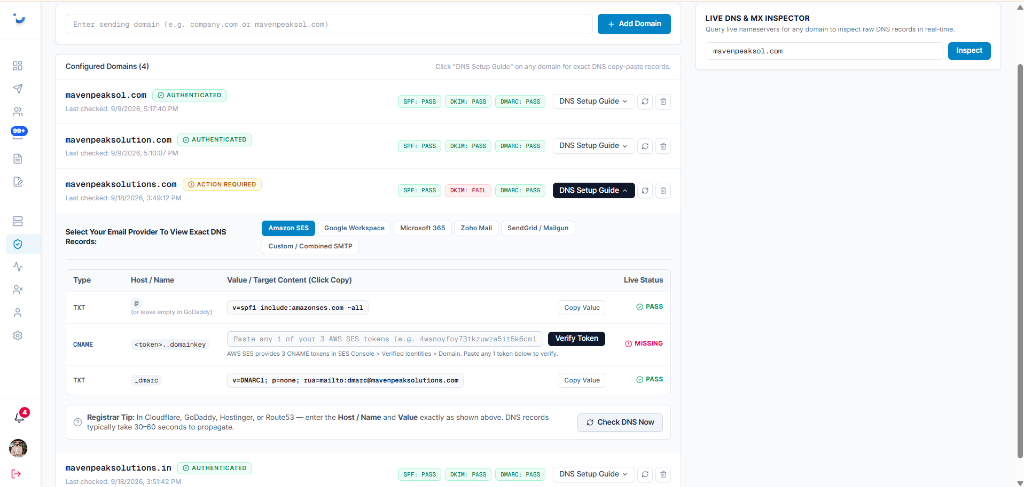The width and height of the screenshot is (1024, 487).
Task: Refresh DNS check for mavenpeaksolutions.in
Action: pyautogui.click(x=645, y=474)
